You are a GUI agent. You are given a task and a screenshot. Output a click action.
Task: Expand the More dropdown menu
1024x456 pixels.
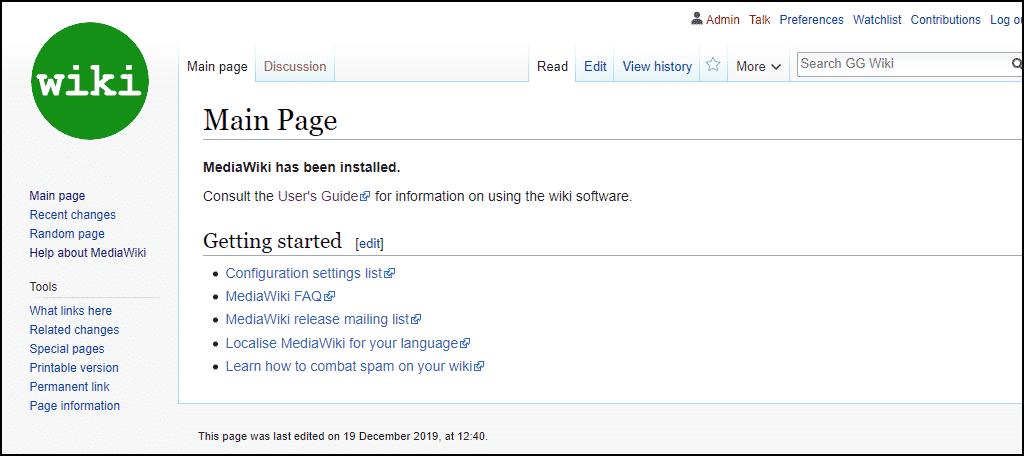pyautogui.click(x=758, y=66)
